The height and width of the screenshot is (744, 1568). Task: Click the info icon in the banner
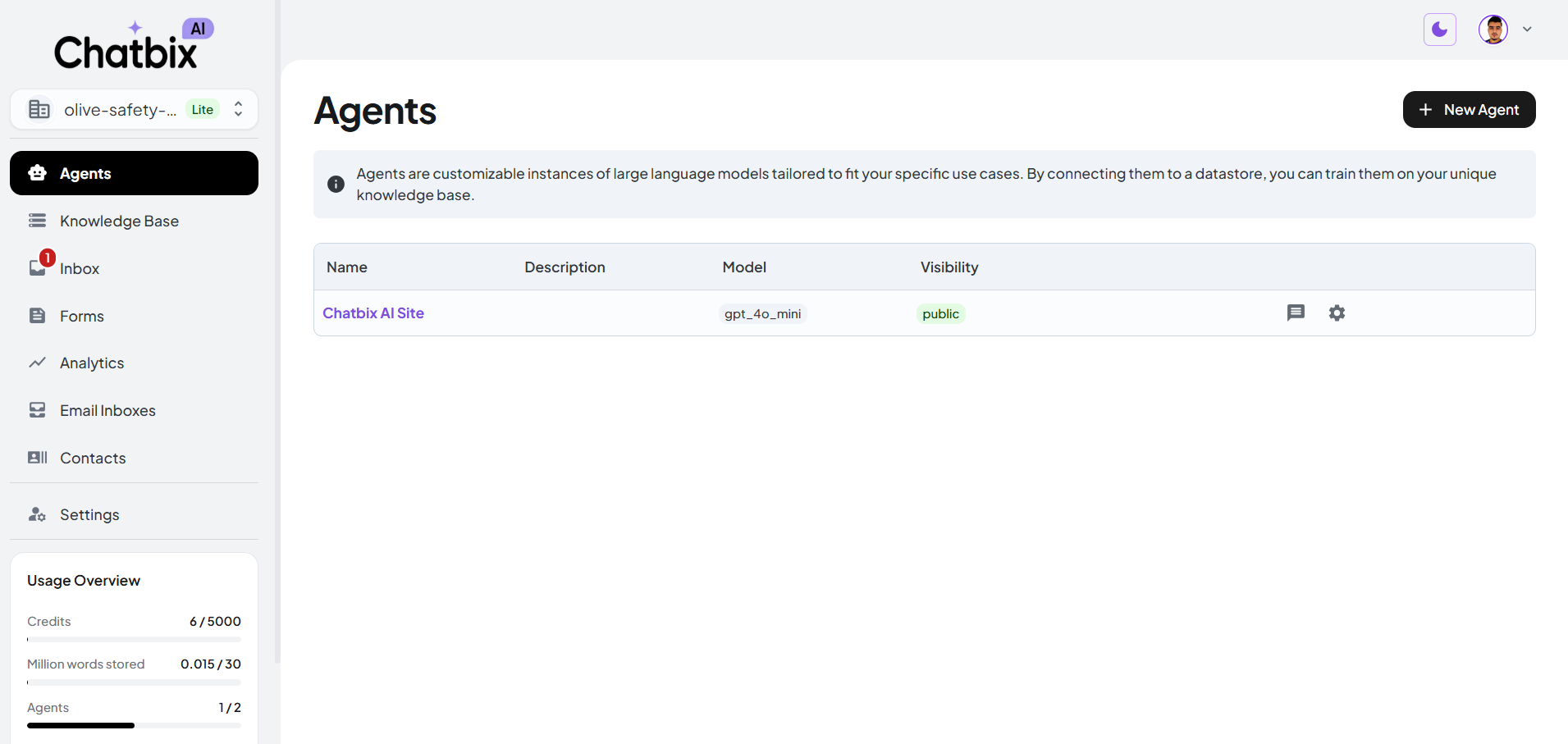(336, 184)
